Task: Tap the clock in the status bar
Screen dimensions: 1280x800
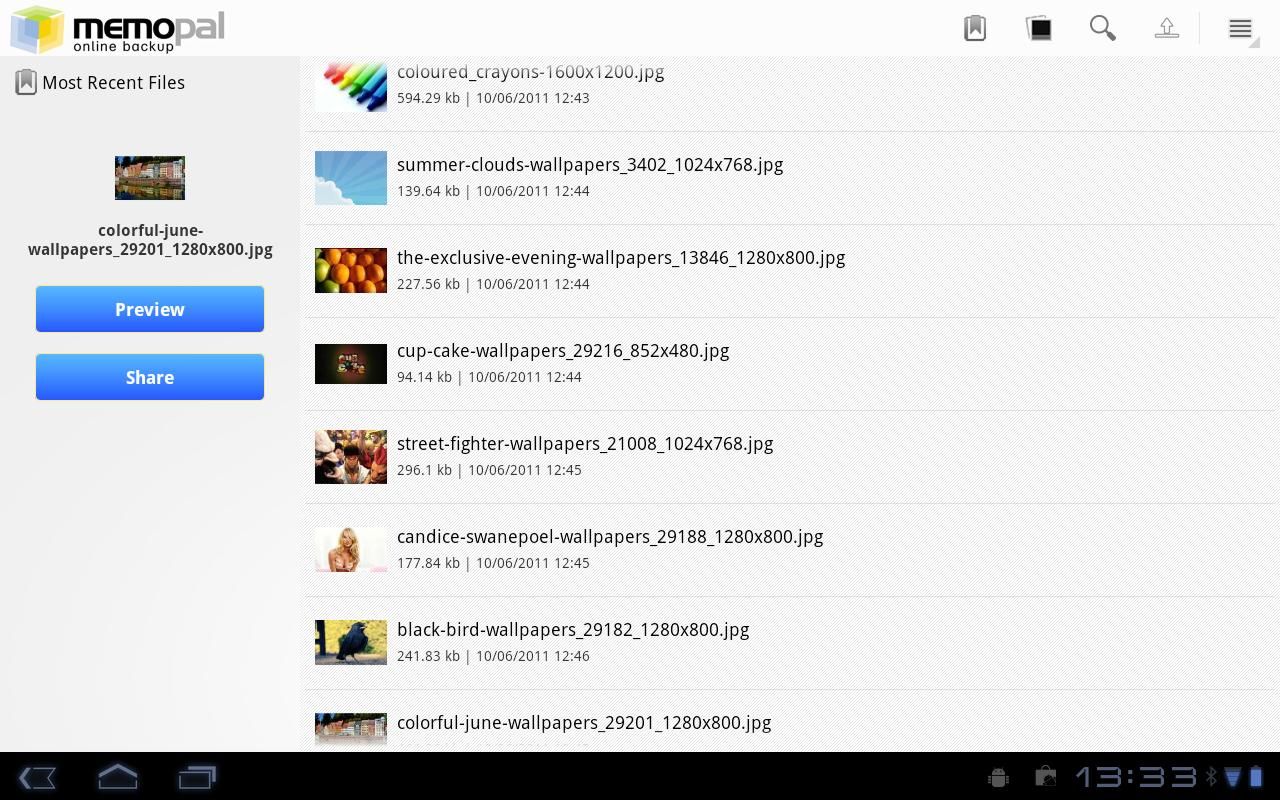Action: coord(1140,776)
